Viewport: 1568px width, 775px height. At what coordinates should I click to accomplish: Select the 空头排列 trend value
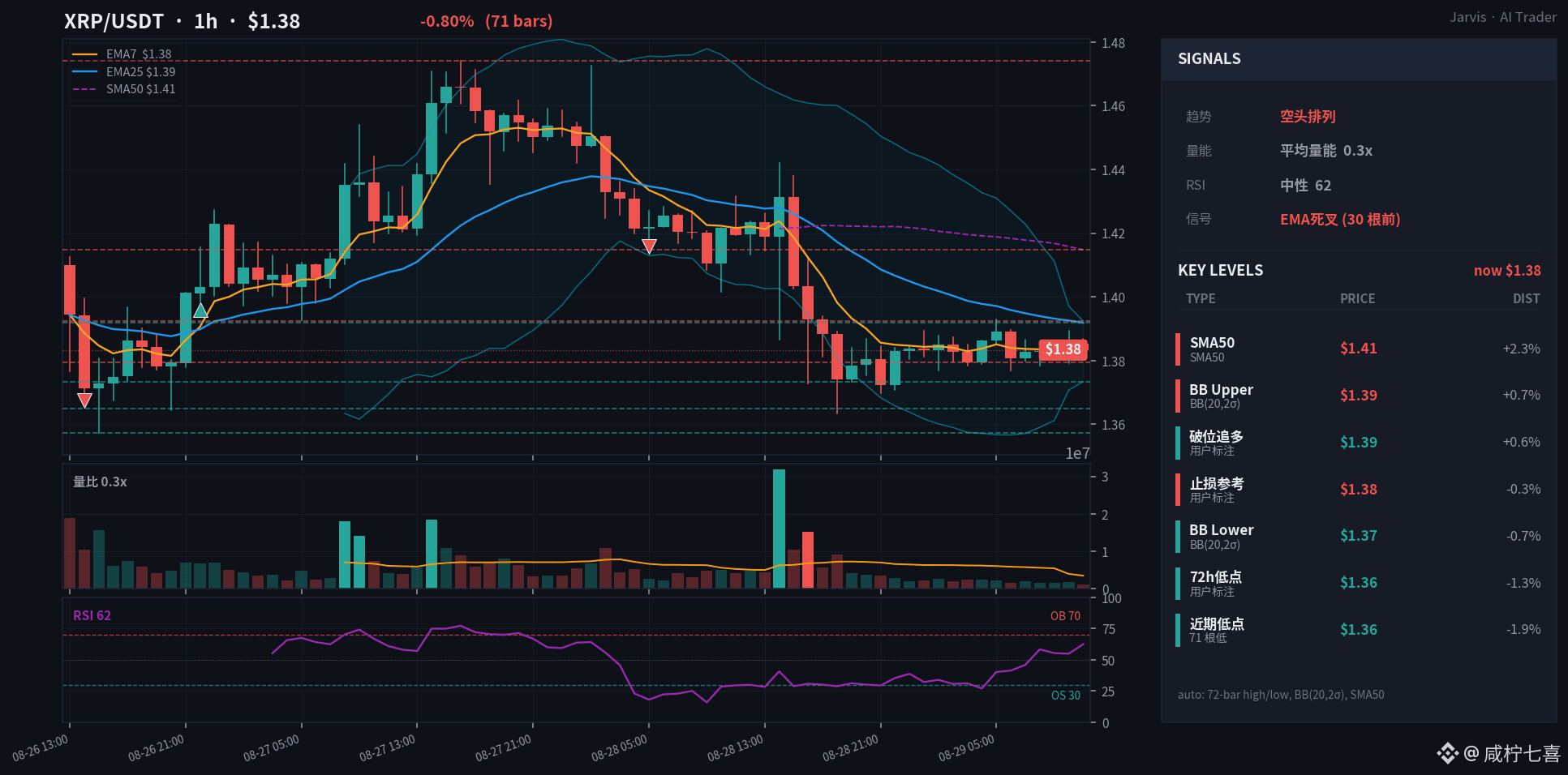pyautogui.click(x=1308, y=117)
